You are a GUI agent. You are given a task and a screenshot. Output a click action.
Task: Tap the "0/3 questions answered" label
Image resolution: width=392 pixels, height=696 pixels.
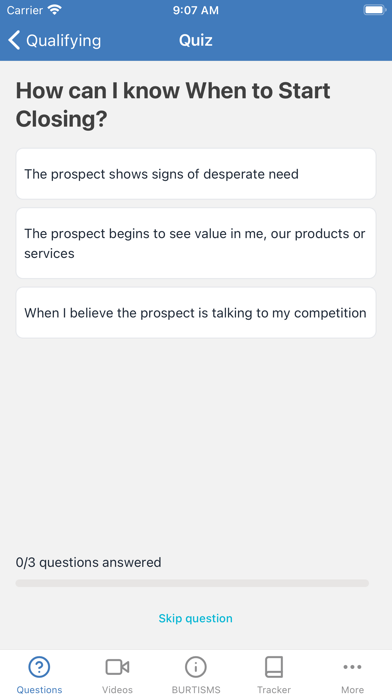tap(88, 562)
